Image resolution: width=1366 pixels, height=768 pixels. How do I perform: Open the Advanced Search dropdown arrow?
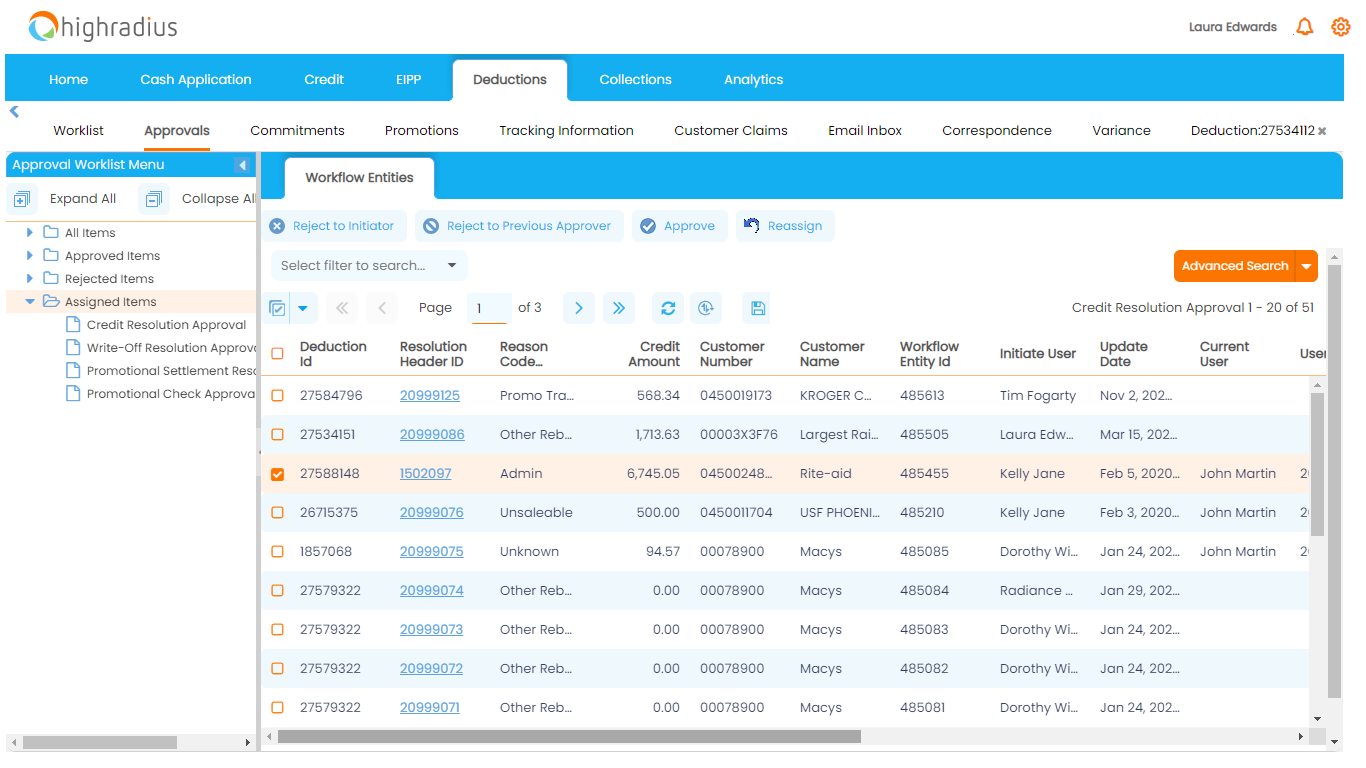[1308, 266]
